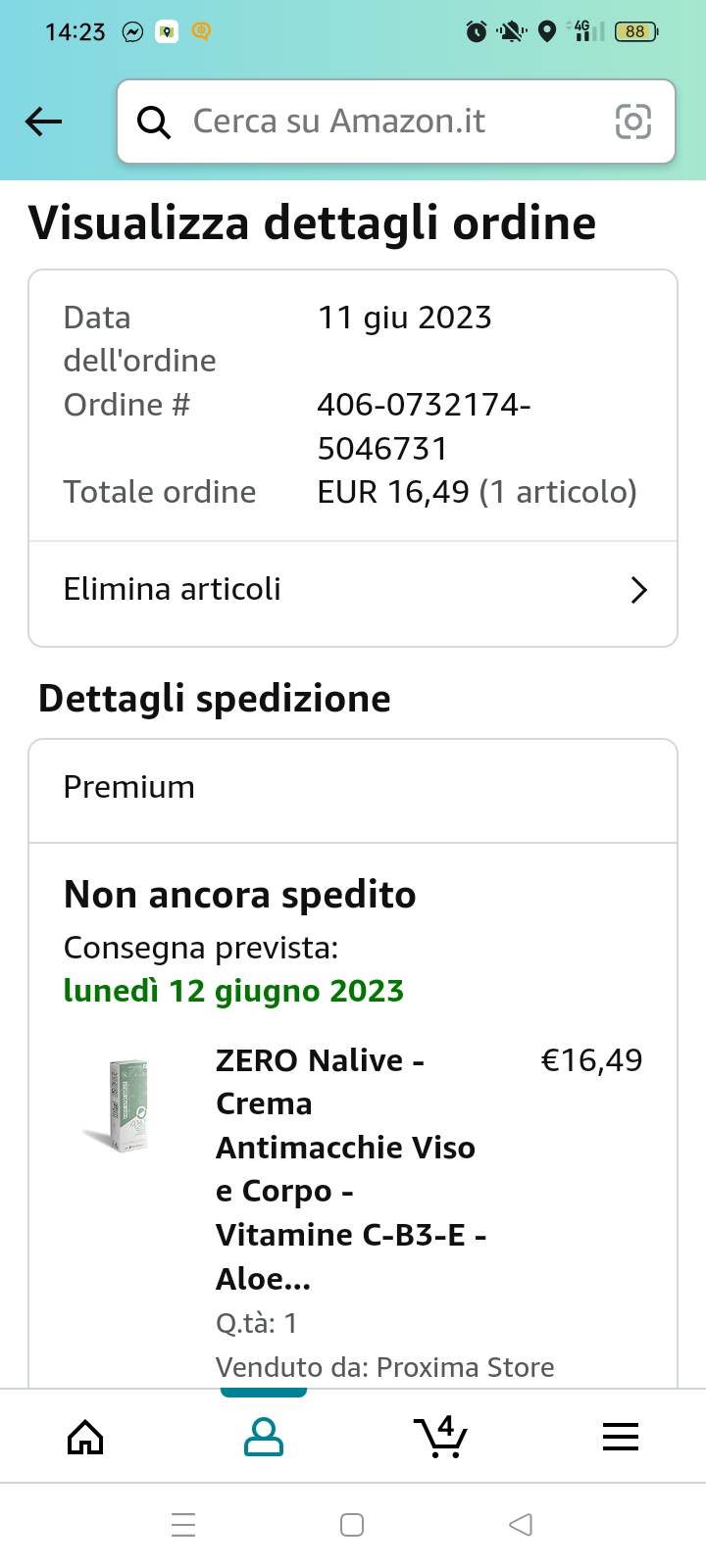
Task: Open the Elimina articoli row
Action: [x=353, y=590]
